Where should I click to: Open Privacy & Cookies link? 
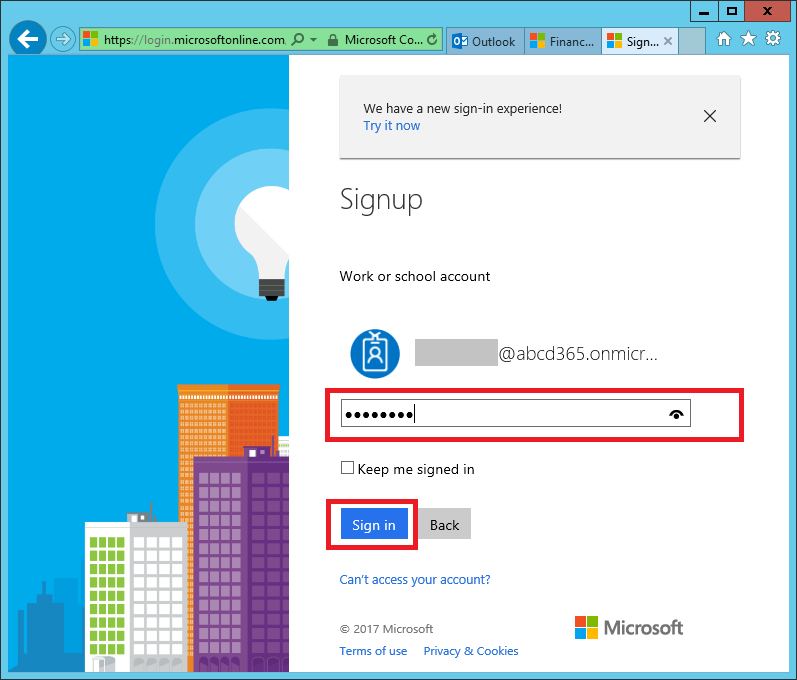click(x=471, y=651)
